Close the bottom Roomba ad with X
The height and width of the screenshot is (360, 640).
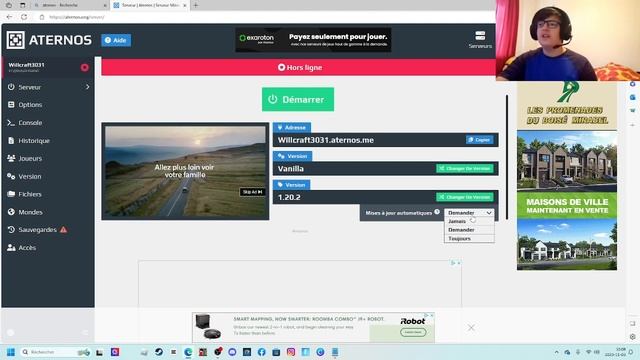pos(471,327)
